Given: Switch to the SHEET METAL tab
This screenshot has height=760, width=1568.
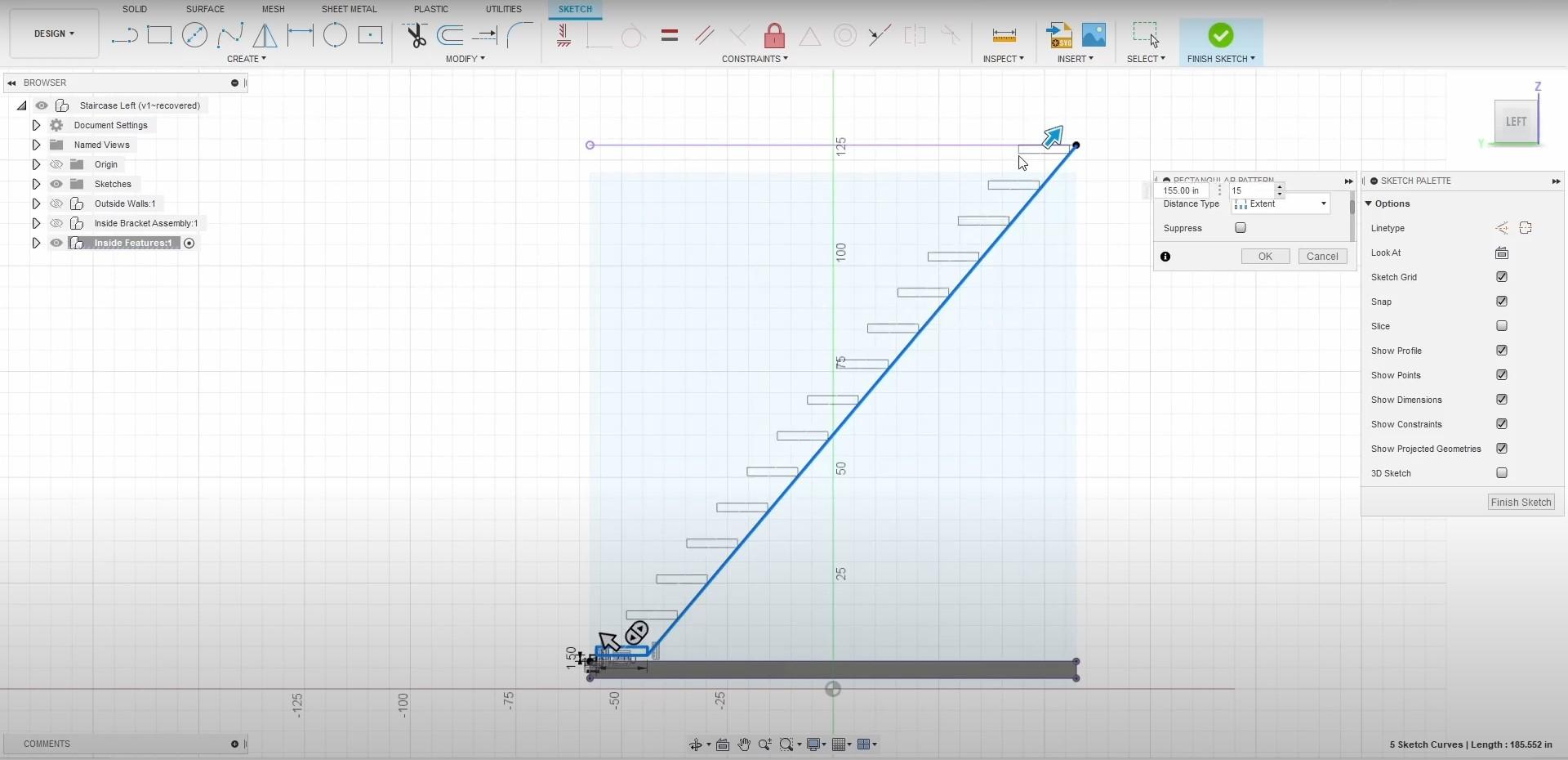Looking at the screenshot, I should 350,9.
